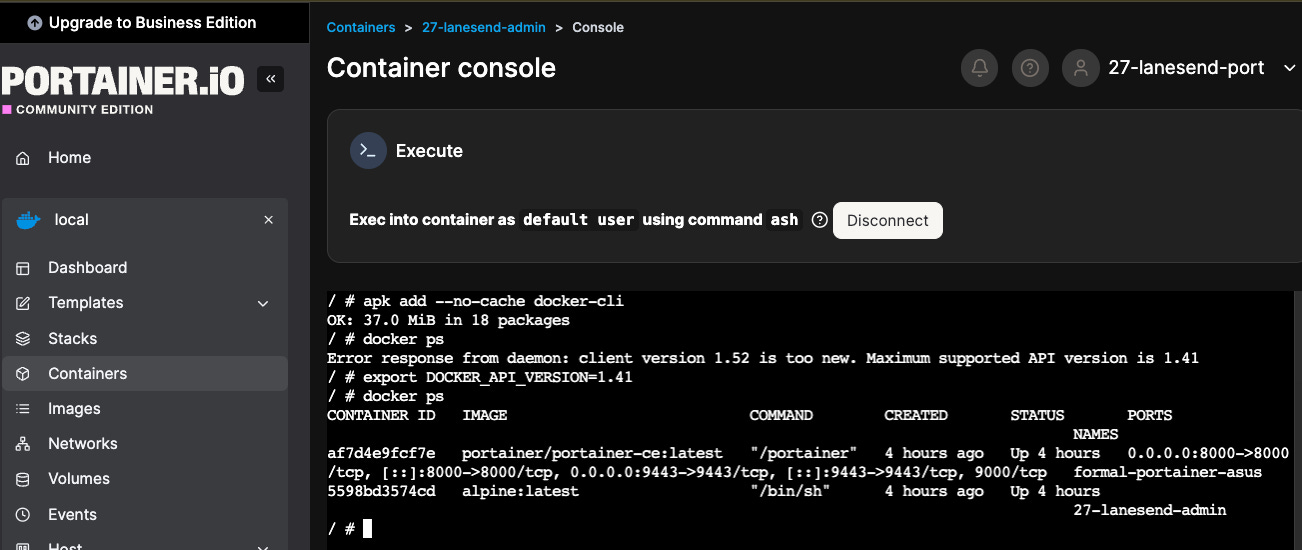The image size is (1302, 550).
Task: Go to Events page
Action: [144, 515]
